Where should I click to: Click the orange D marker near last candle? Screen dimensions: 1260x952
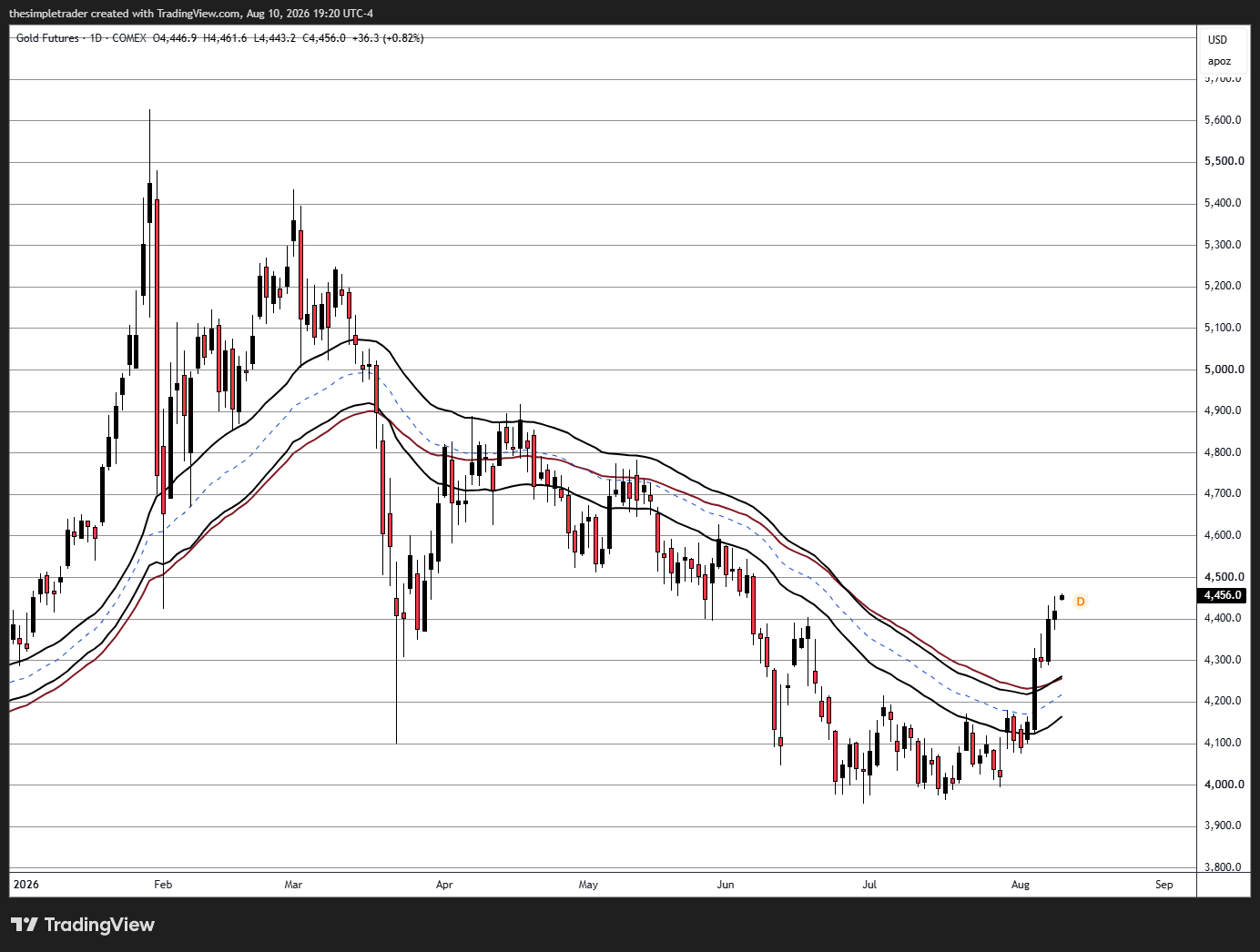[1081, 602]
